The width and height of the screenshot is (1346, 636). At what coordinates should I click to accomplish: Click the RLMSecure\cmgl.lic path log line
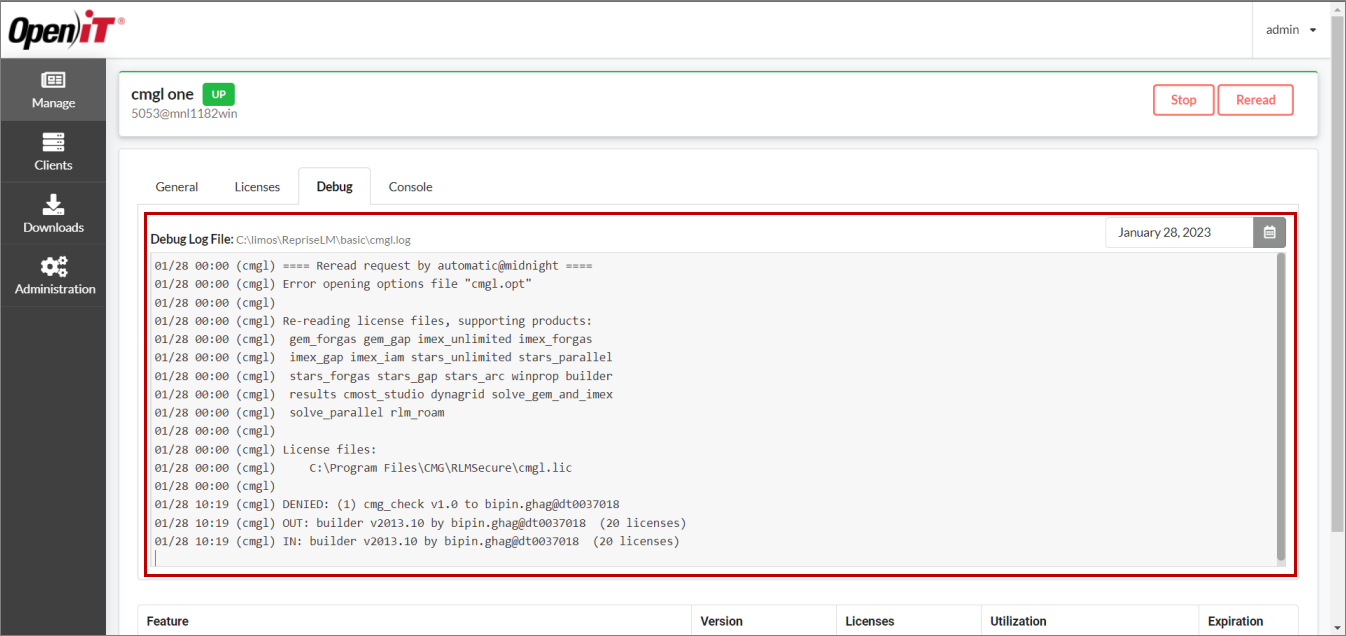363,467
